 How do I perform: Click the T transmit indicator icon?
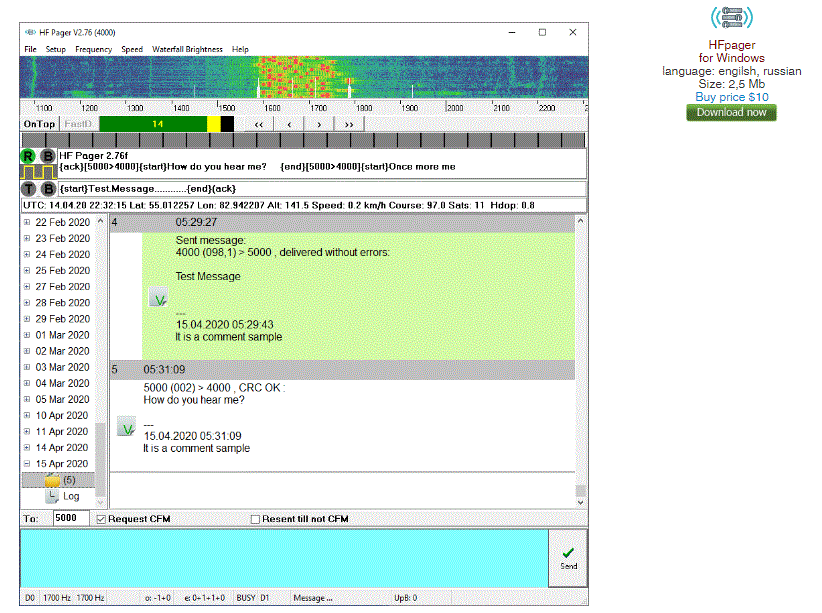point(28,189)
